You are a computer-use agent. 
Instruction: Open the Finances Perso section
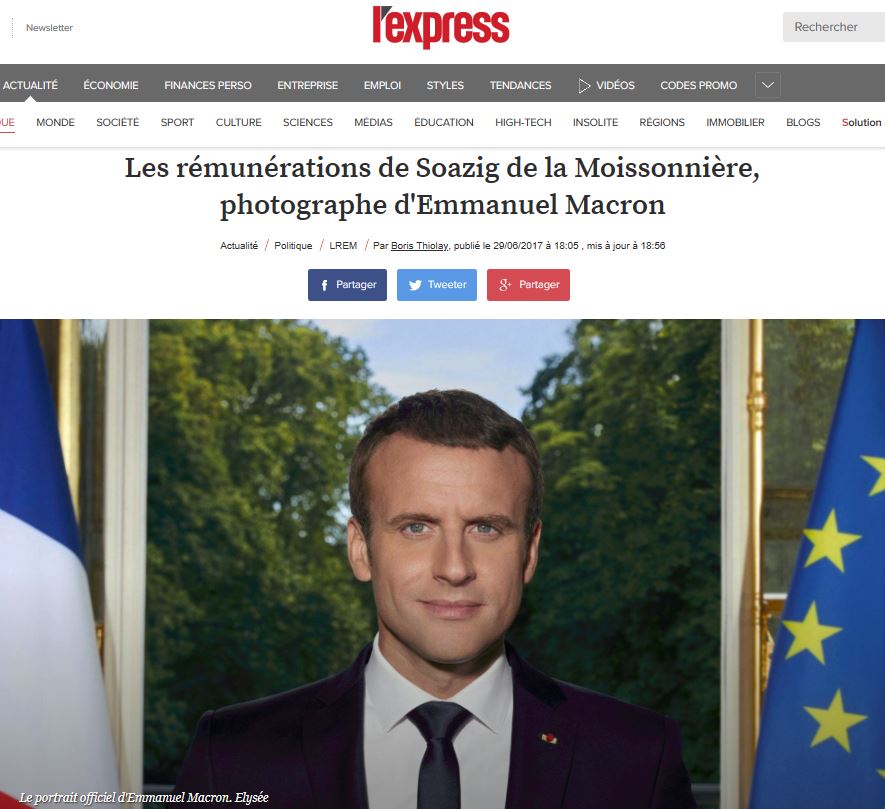(x=208, y=85)
